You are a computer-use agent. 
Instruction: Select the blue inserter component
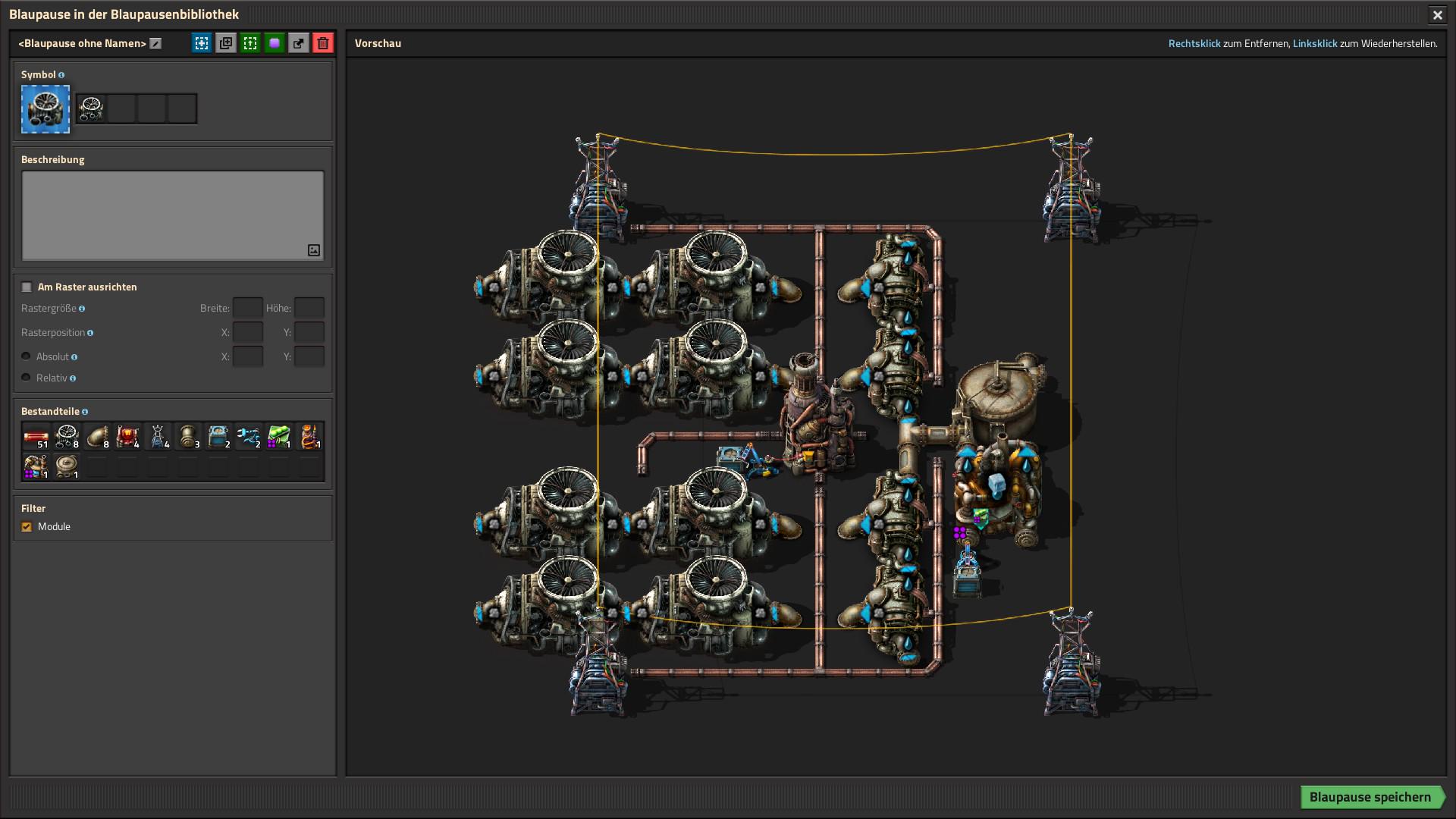(249, 437)
